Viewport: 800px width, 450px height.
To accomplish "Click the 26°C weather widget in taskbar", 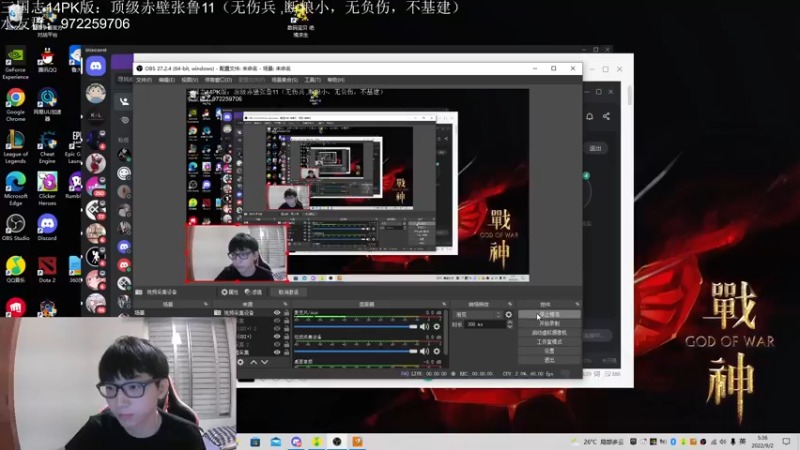I will pos(598,442).
